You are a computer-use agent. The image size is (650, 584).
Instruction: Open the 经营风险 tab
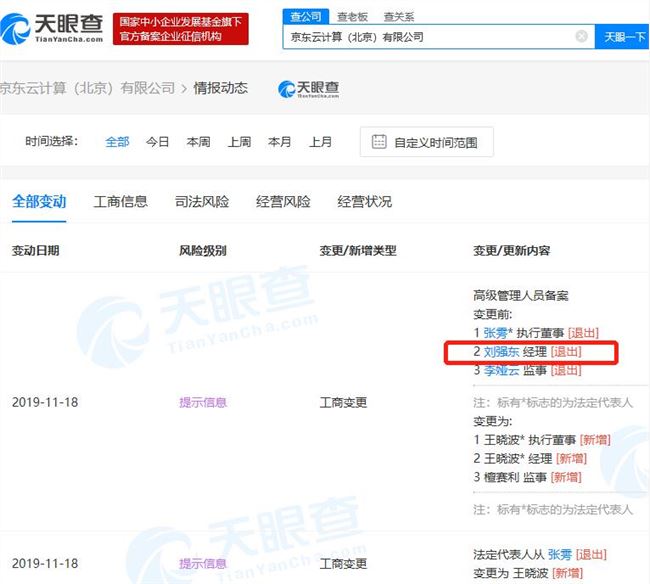pos(283,201)
